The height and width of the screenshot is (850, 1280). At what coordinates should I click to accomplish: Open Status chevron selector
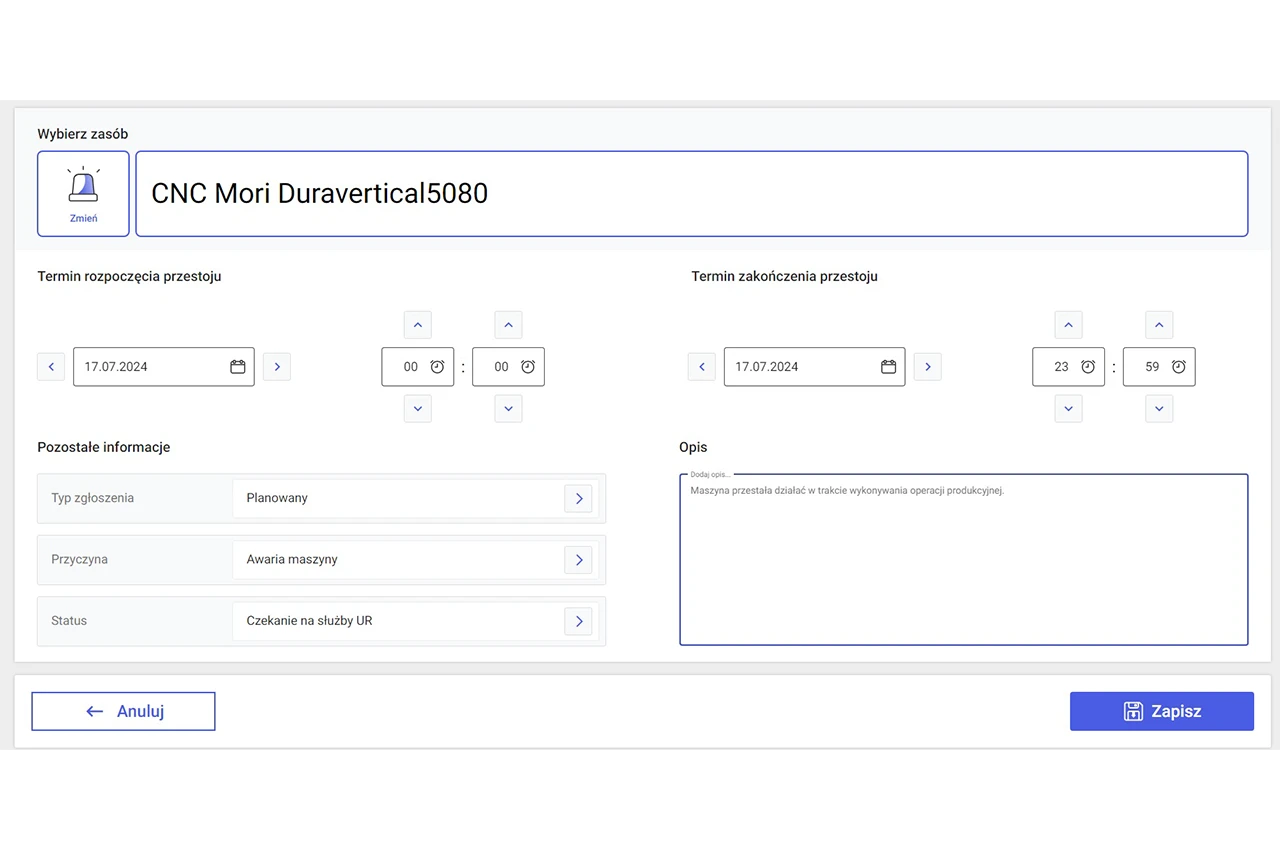578,621
